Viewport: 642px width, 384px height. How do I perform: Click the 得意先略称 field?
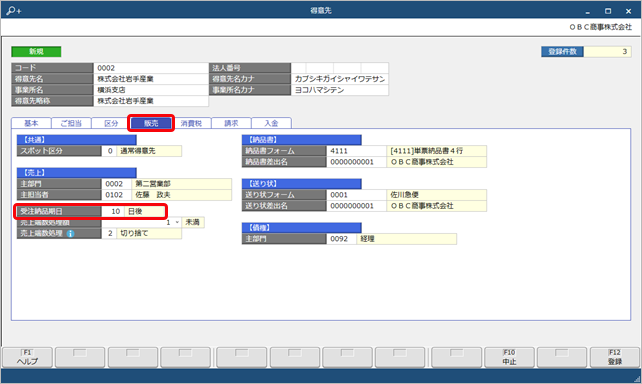click(x=151, y=101)
